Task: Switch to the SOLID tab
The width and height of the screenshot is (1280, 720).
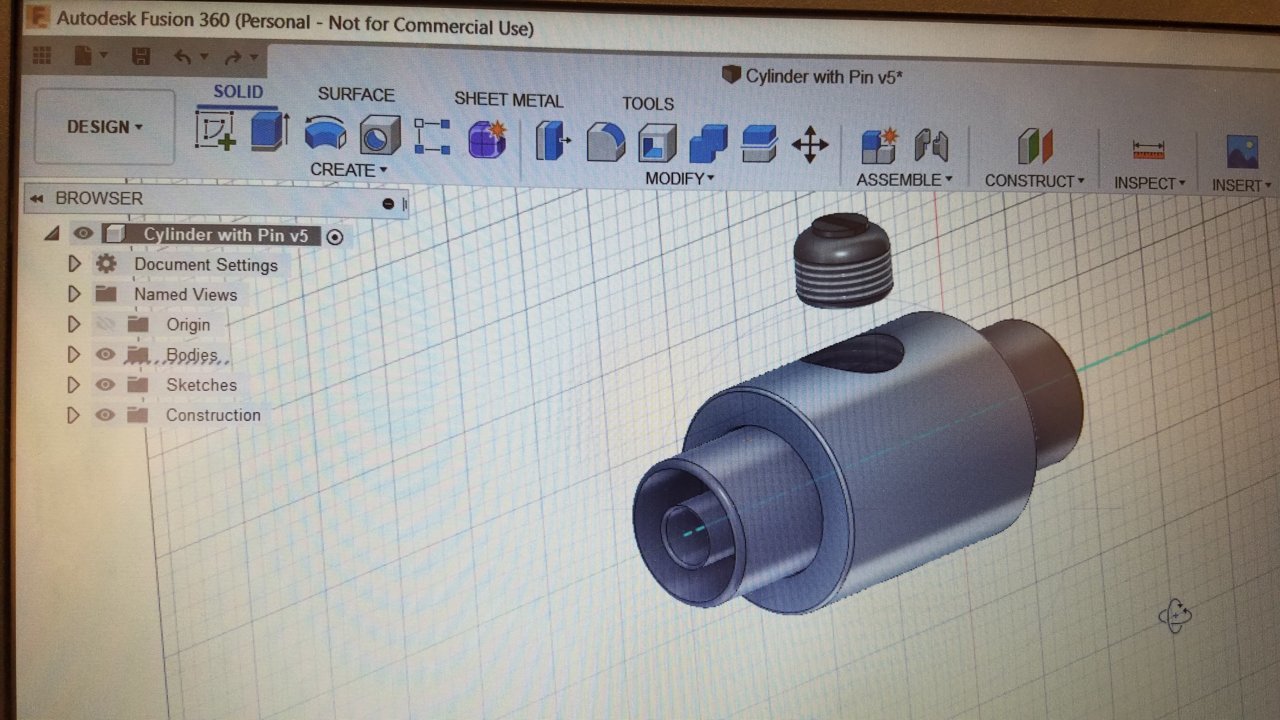Action: tap(238, 92)
